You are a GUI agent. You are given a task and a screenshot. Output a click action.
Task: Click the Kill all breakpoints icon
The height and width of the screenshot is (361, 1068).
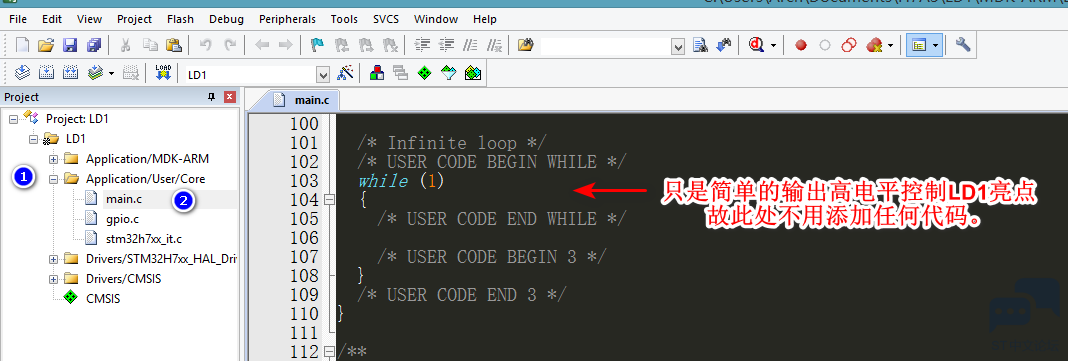click(873, 46)
